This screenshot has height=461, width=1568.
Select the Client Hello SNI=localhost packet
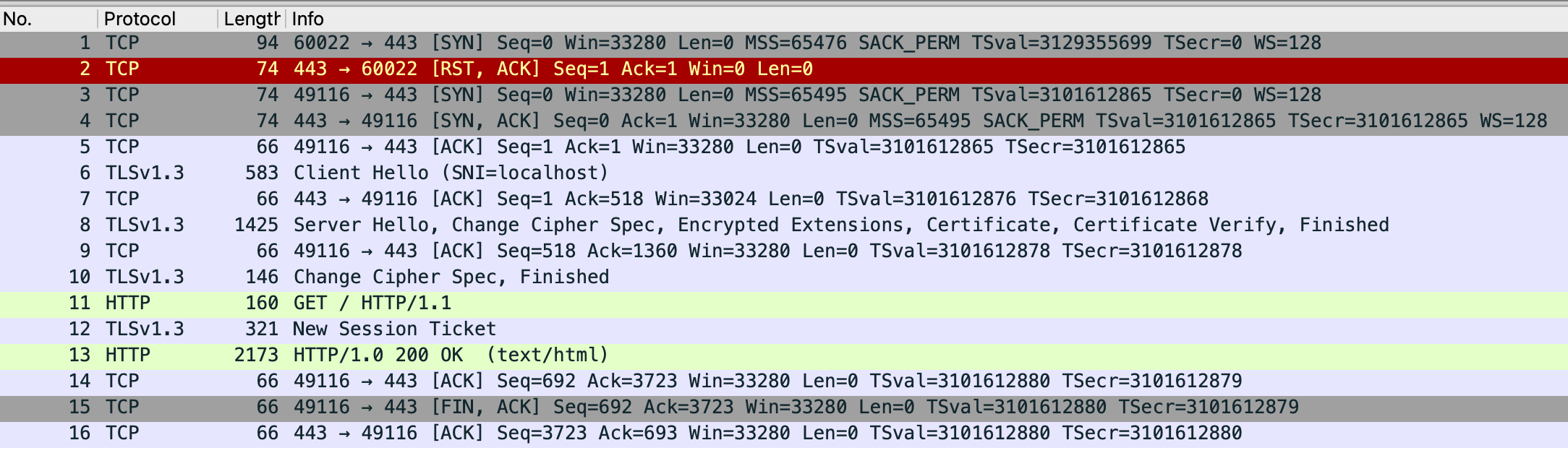click(x=784, y=174)
